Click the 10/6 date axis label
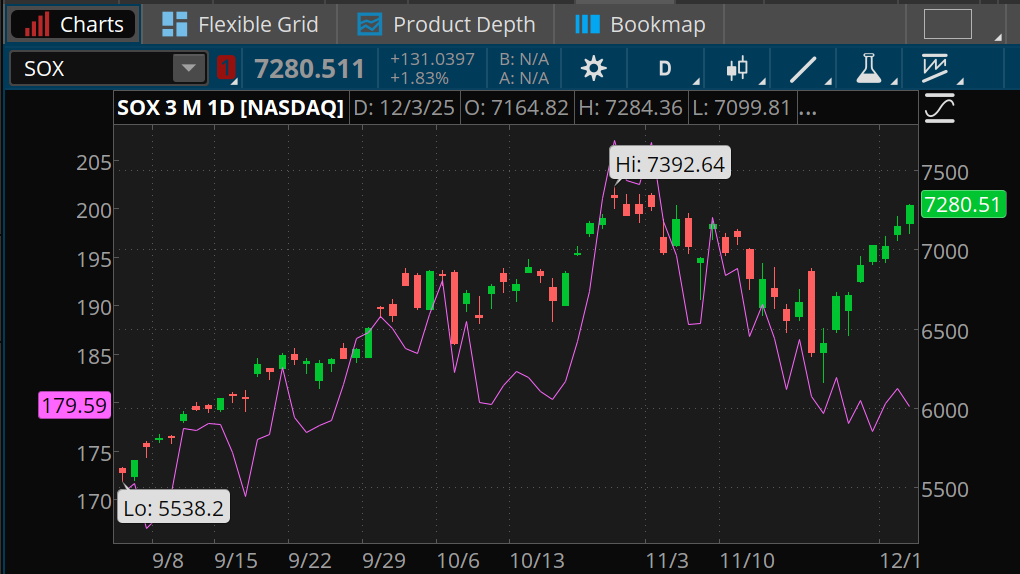The height and width of the screenshot is (574, 1020). (458, 560)
